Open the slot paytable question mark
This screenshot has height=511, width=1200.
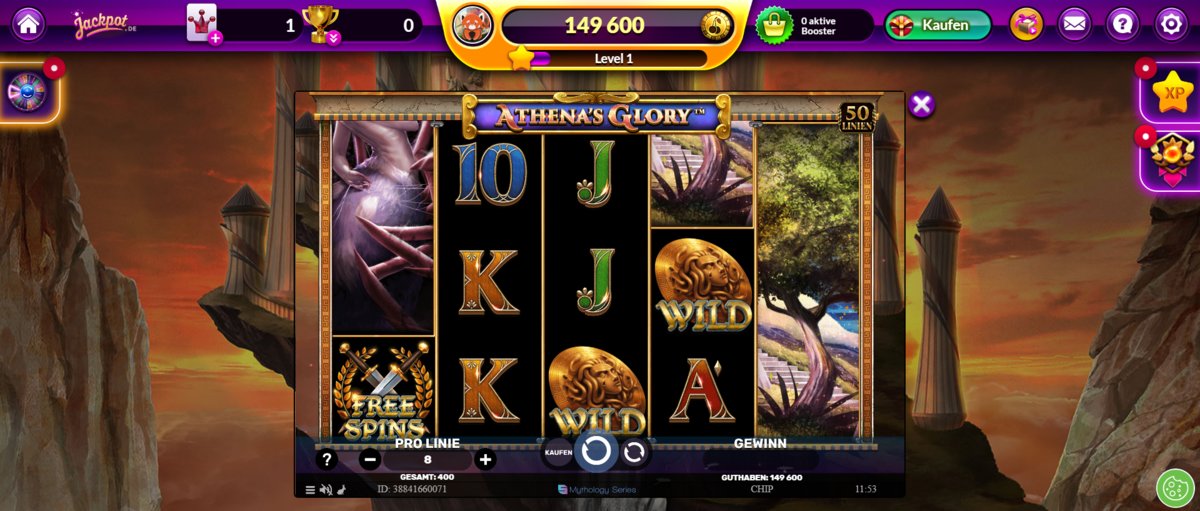pos(326,460)
